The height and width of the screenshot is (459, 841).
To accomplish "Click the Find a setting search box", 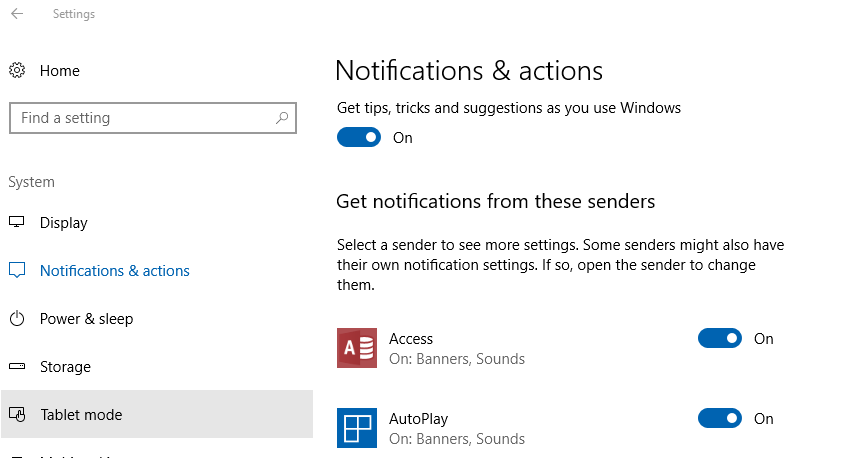I will coord(153,118).
